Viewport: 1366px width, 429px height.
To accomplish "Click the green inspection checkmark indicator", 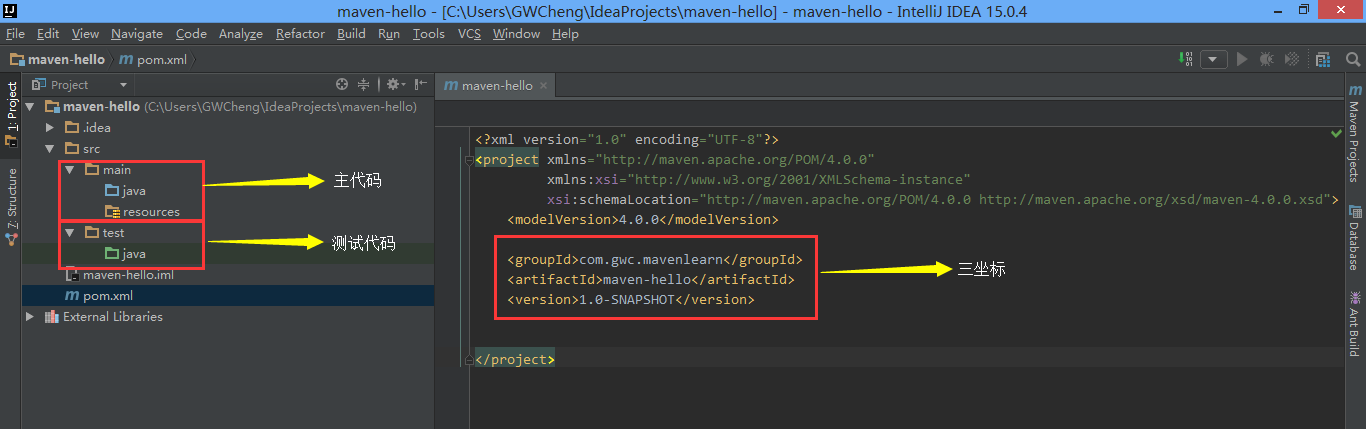I will coord(1337,134).
